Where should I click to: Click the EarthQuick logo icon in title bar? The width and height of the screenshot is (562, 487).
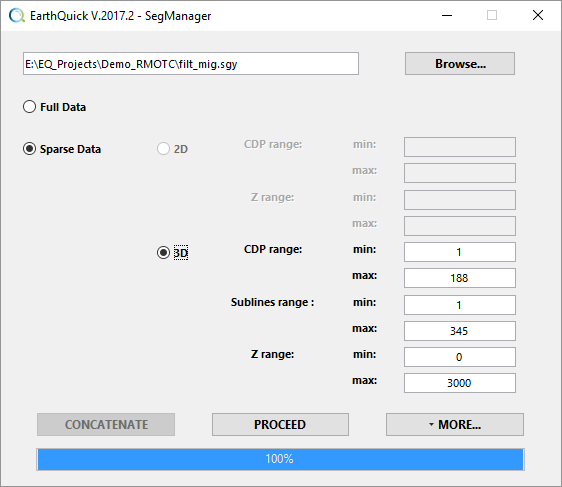[16, 16]
